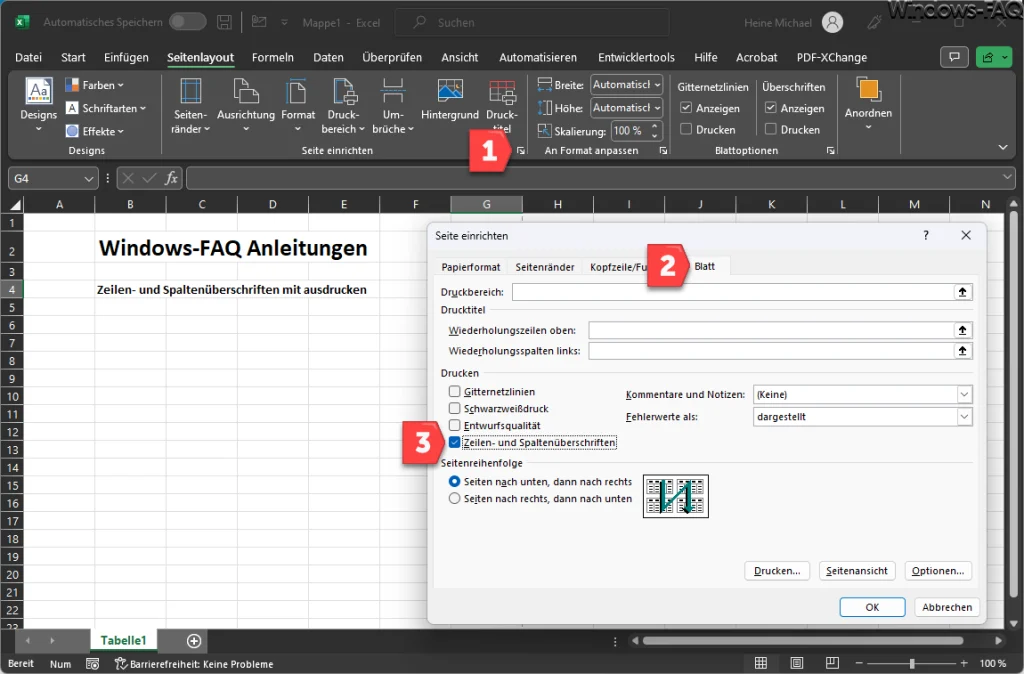The width and height of the screenshot is (1024, 674).
Task: Open the Umbrüche breaks menu
Action: click(392, 106)
